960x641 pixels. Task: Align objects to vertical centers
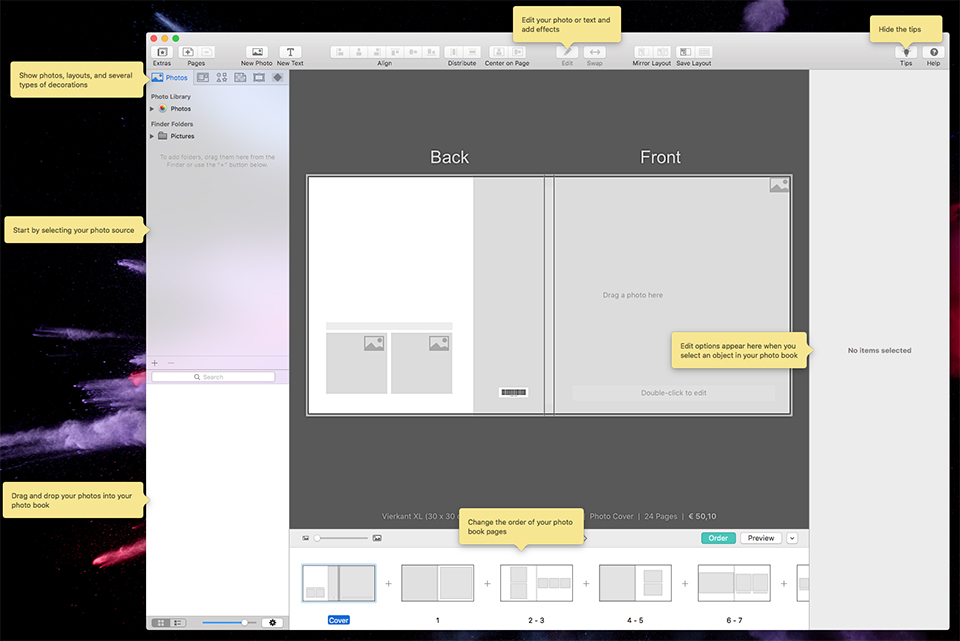tap(413, 52)
